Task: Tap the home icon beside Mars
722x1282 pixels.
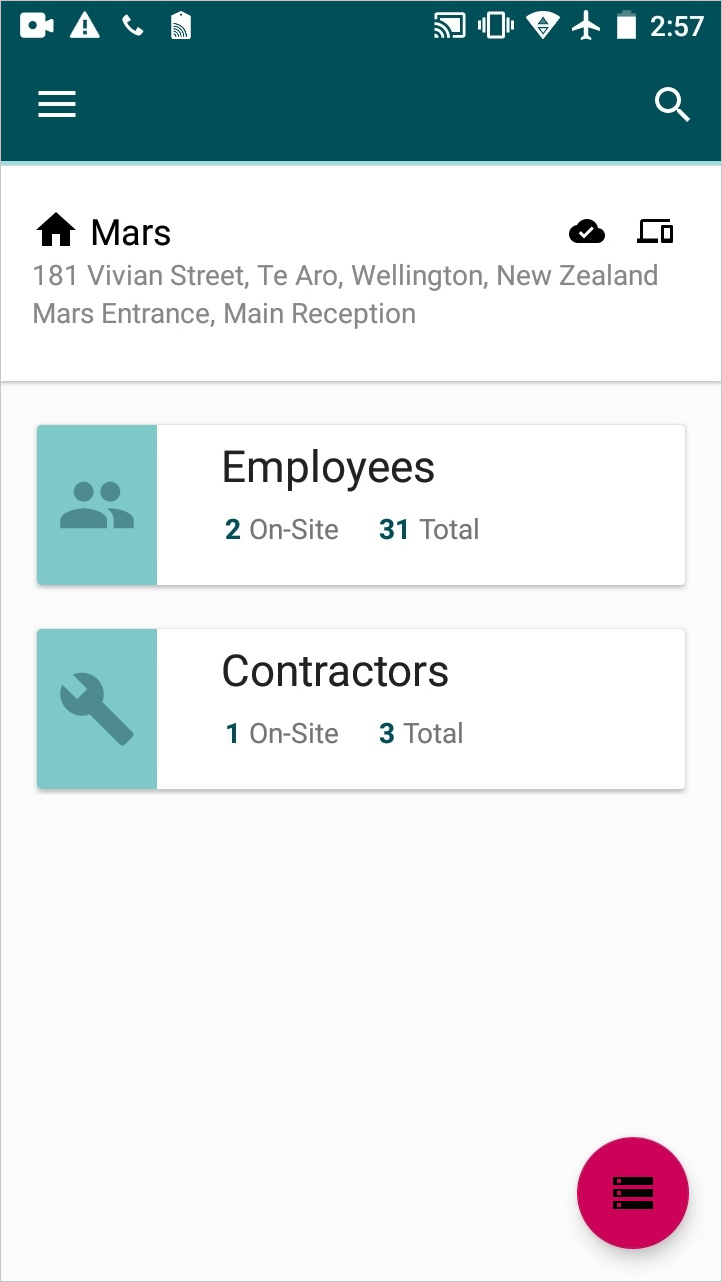Action: click(x=56, y=231)
